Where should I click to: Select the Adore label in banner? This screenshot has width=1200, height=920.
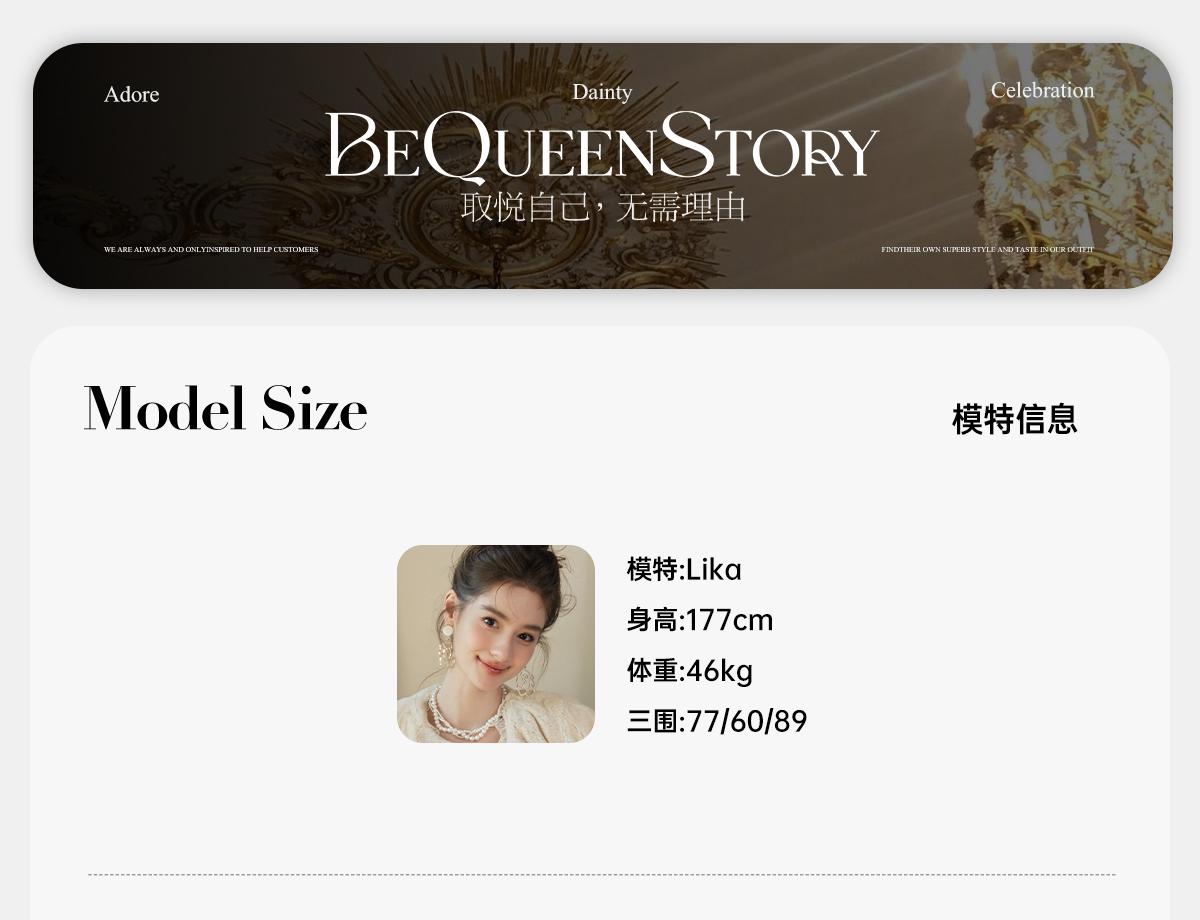pyautogui.click(x=132, y=94)
